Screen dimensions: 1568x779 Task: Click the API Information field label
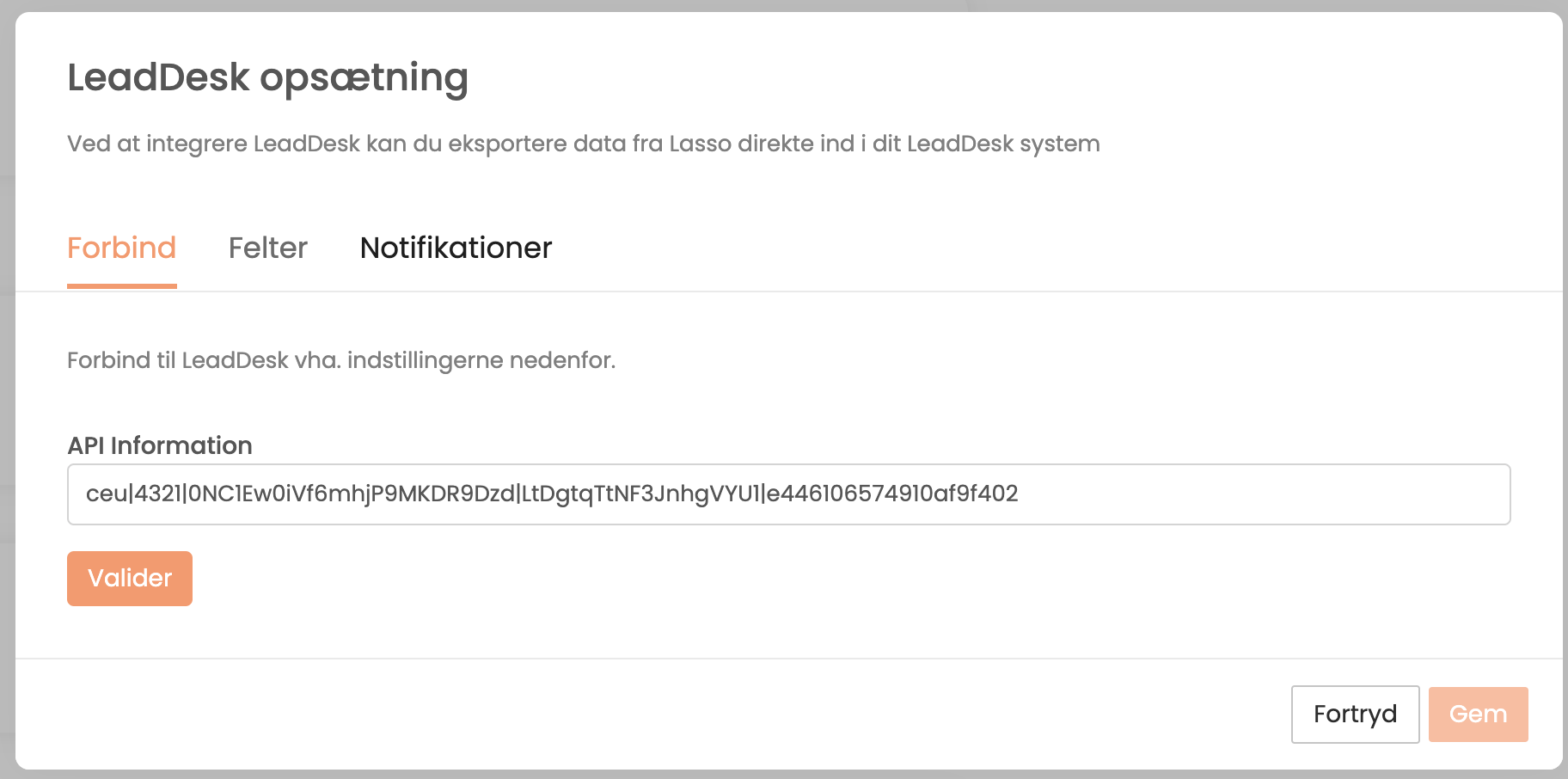point(160,445)
